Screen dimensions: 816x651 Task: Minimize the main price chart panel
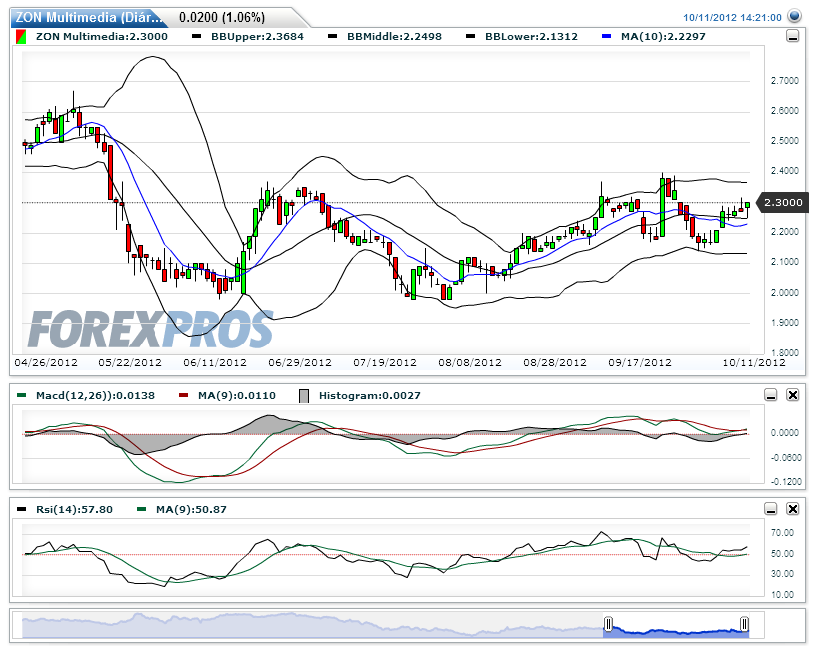[792, 36]
